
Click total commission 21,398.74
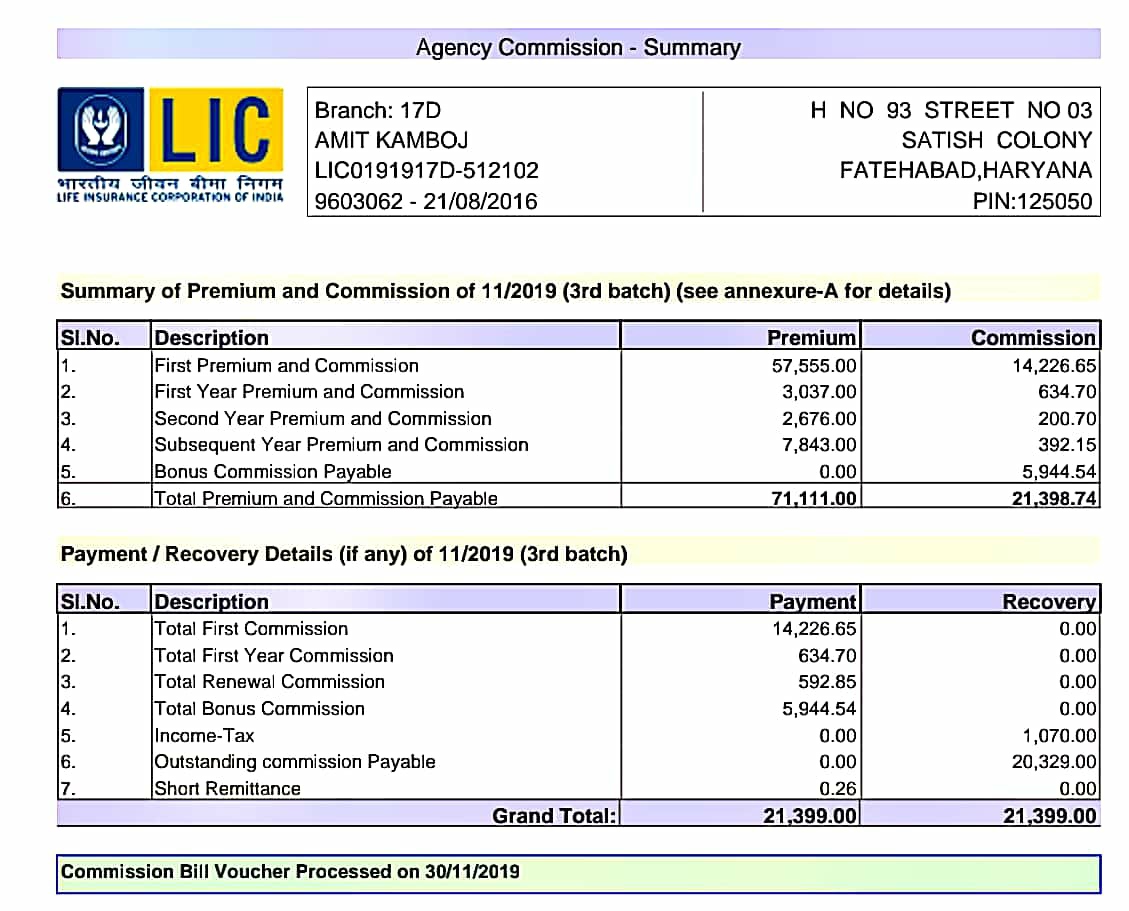tap(1054, 498)
